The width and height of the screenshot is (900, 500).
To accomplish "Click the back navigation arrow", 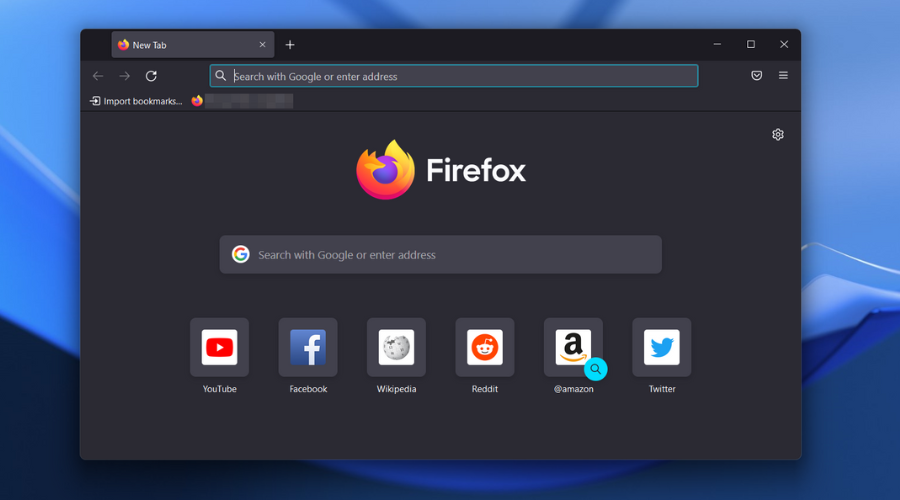I will (98, 76).
